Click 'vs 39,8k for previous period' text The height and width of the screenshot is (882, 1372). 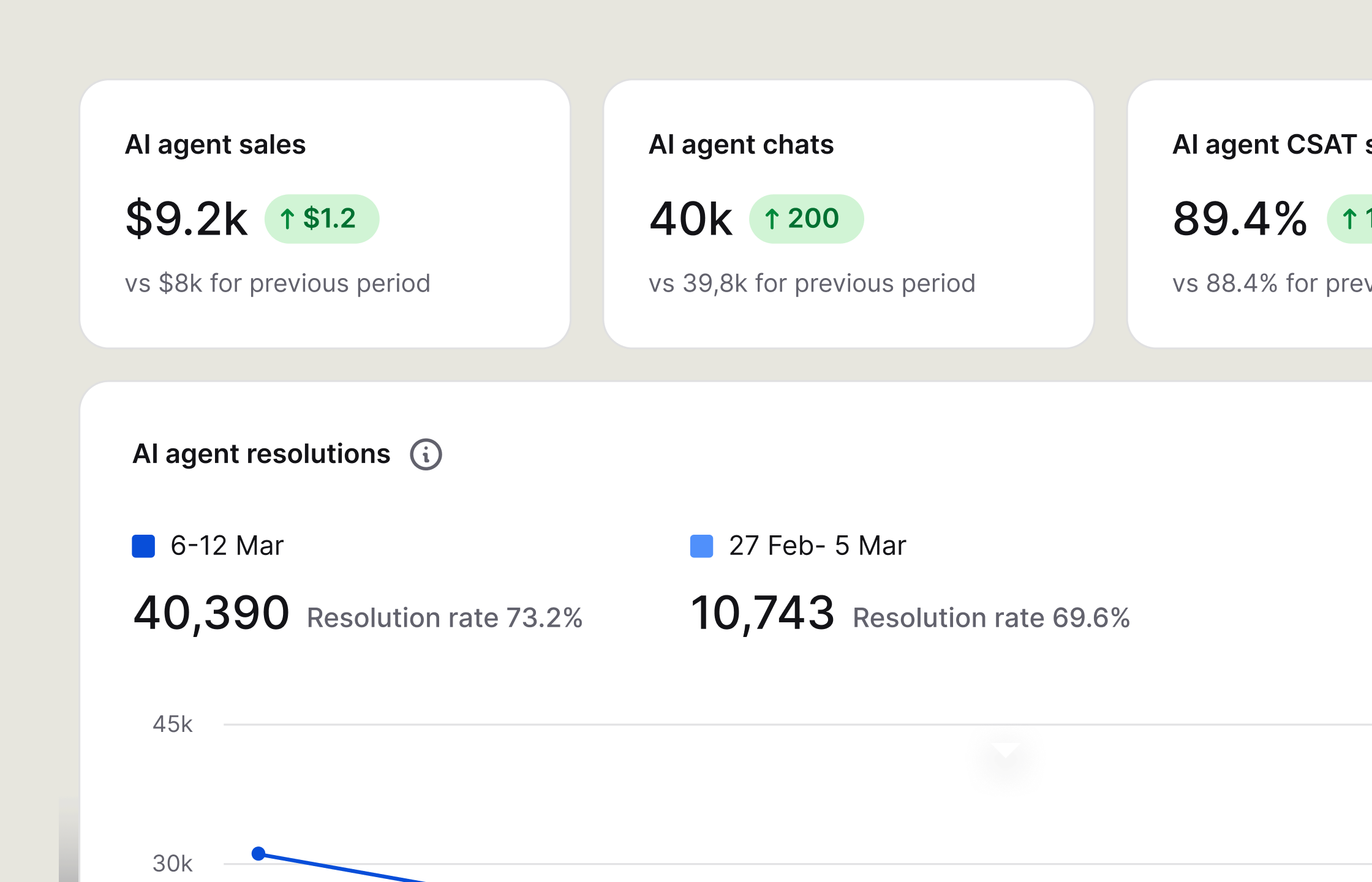coord(812,284)
